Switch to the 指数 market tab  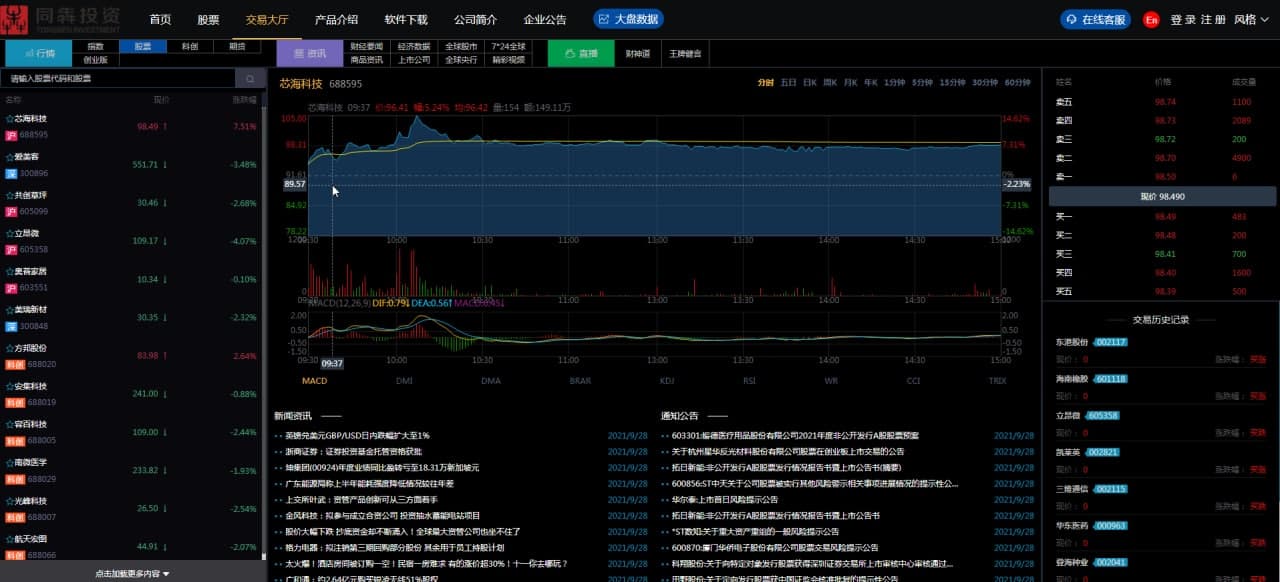point(96,46)
